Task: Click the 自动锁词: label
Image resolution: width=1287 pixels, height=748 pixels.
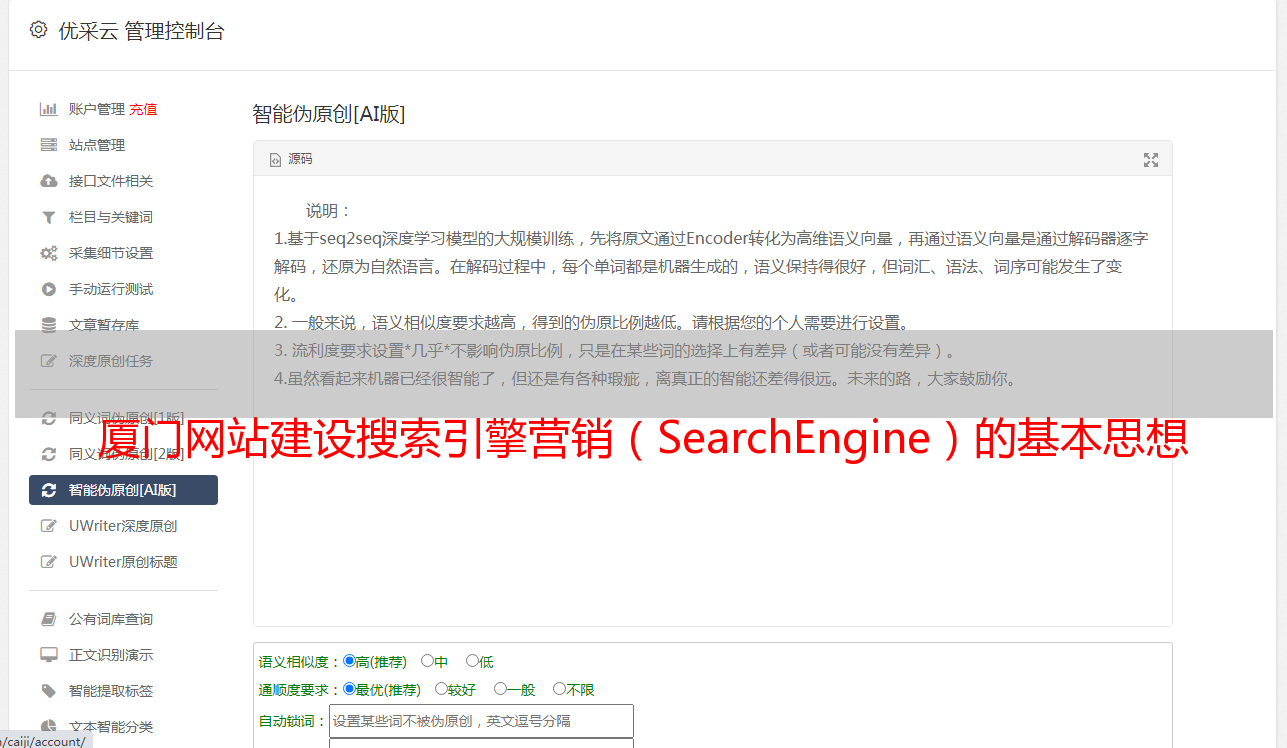Action: coord(293,721)
